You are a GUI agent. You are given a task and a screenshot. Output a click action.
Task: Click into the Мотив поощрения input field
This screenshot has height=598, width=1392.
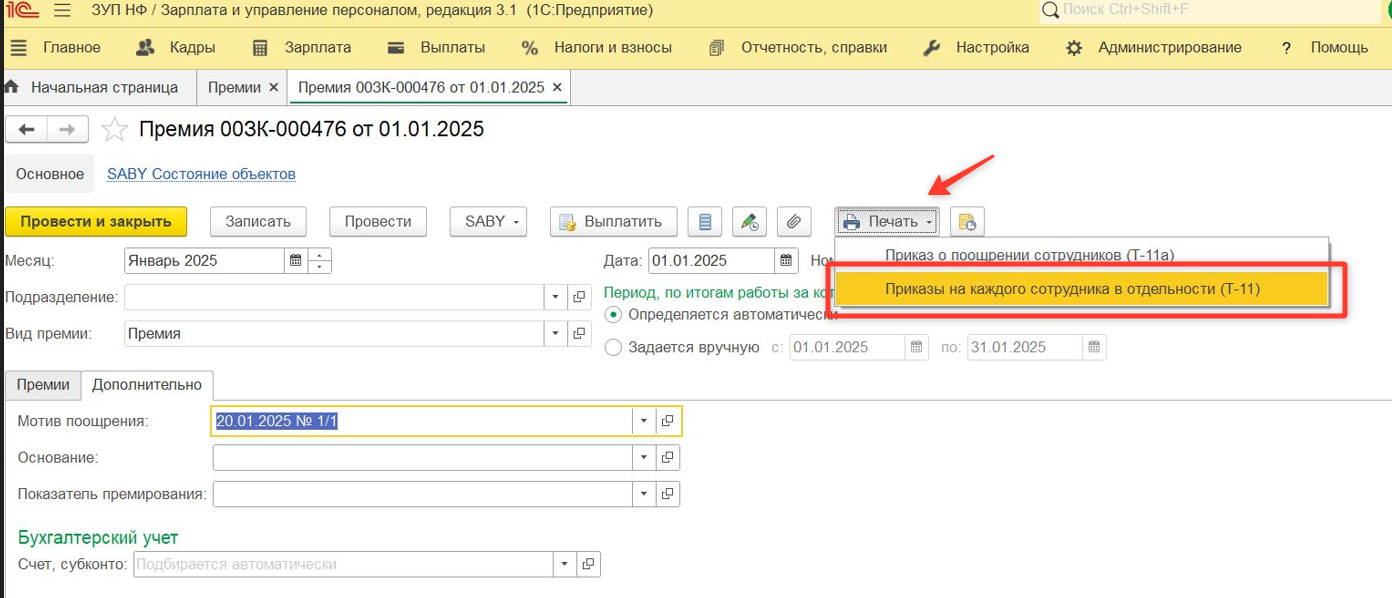point(420,422)
